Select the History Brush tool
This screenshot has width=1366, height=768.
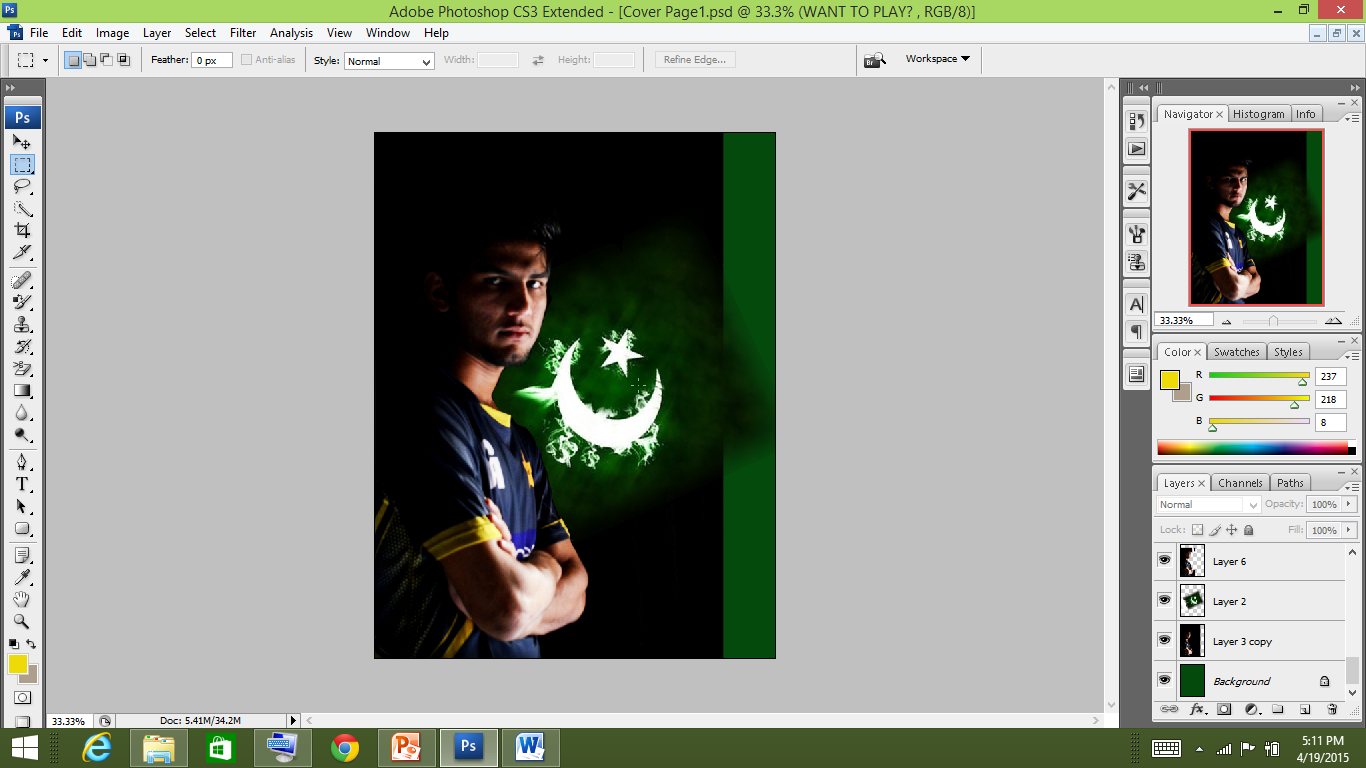click(22, 346)
